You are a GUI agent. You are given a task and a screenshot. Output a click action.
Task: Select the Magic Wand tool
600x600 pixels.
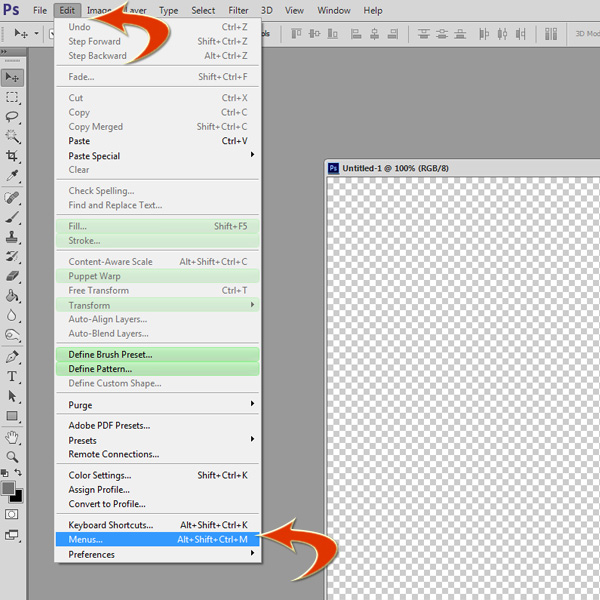pyautogui.click(x=12, y=136)
